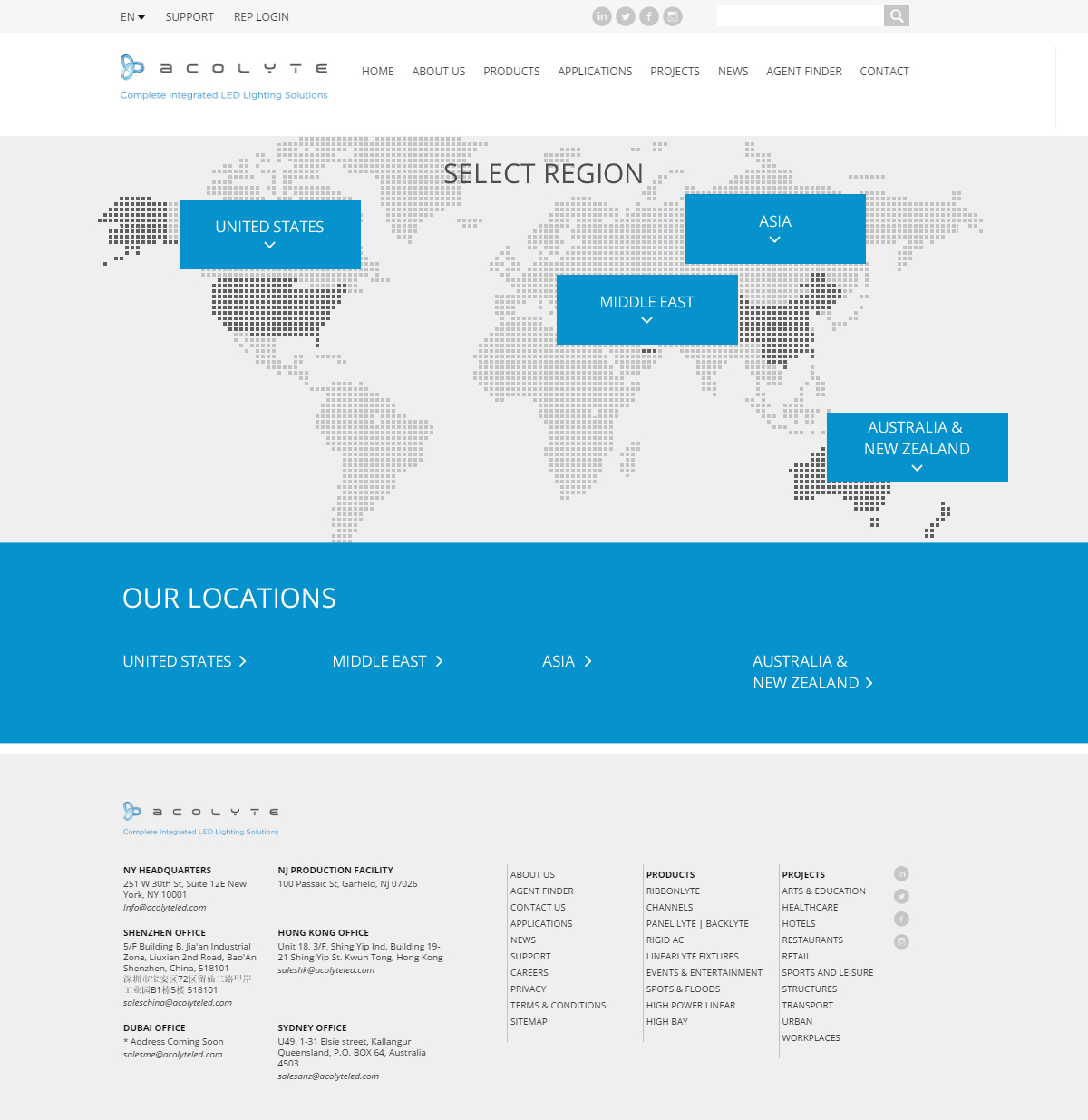Open footer PRIVACY link
Image resolution: width=1088 pixels, height=1120 pixels.
click(x=529, y=989)
